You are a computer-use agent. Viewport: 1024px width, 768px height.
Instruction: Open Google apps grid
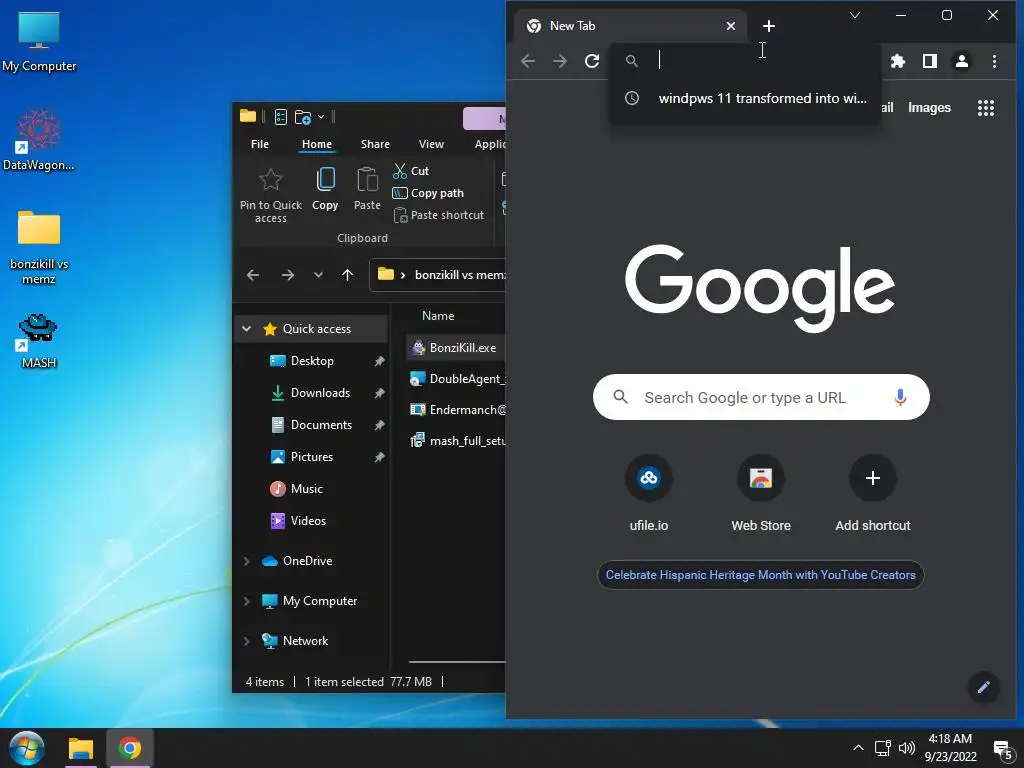(x=985, y=108)
